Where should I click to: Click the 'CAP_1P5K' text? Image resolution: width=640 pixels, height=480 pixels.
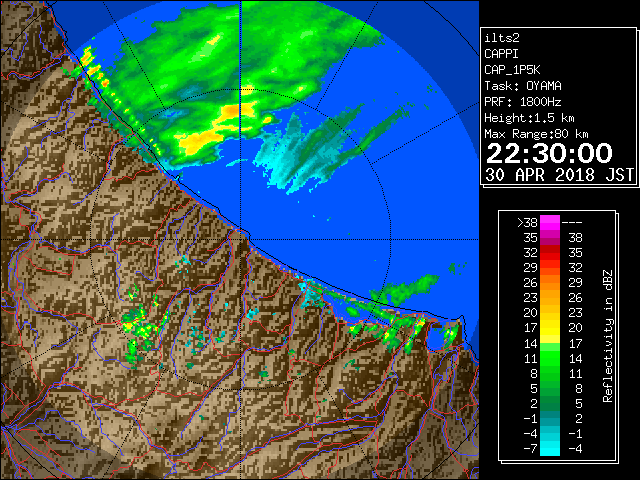click(x=512, y=70)
